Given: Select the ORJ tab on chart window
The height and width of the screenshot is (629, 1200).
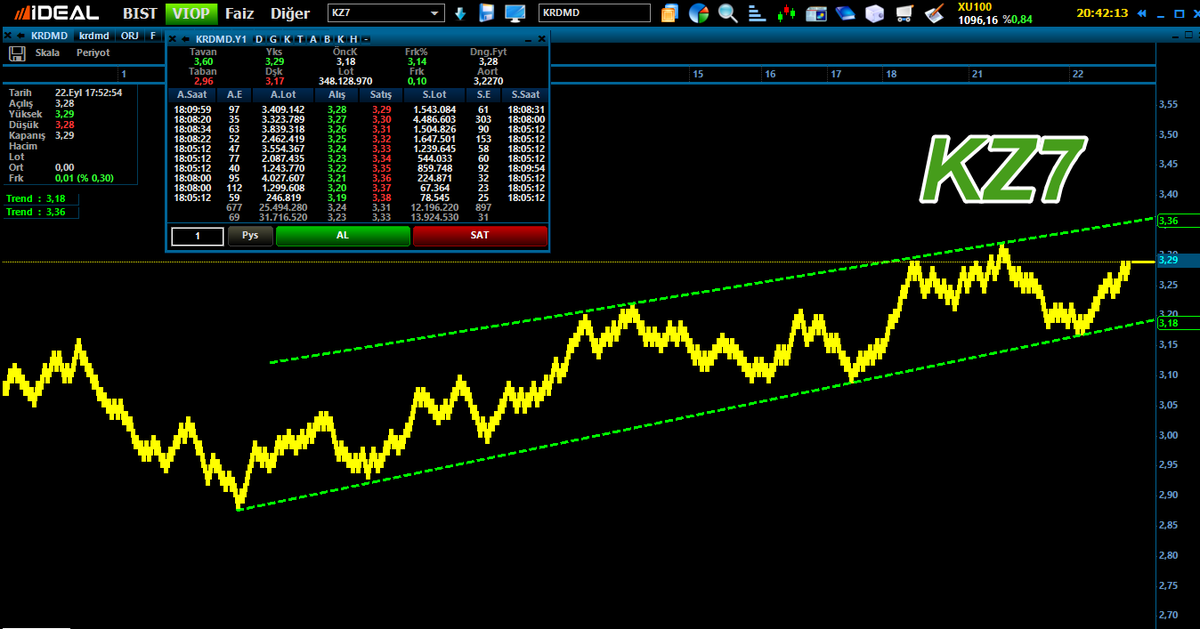Looking at the screenshot, I should coord(130,35).
